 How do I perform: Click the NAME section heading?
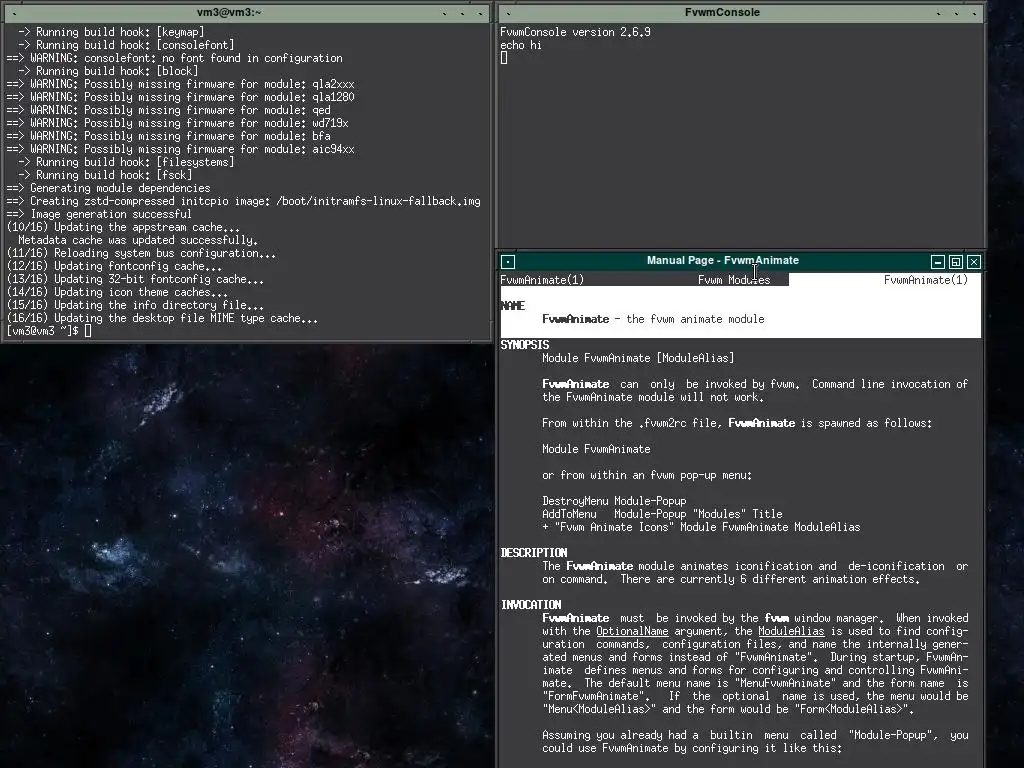point(513,306)
